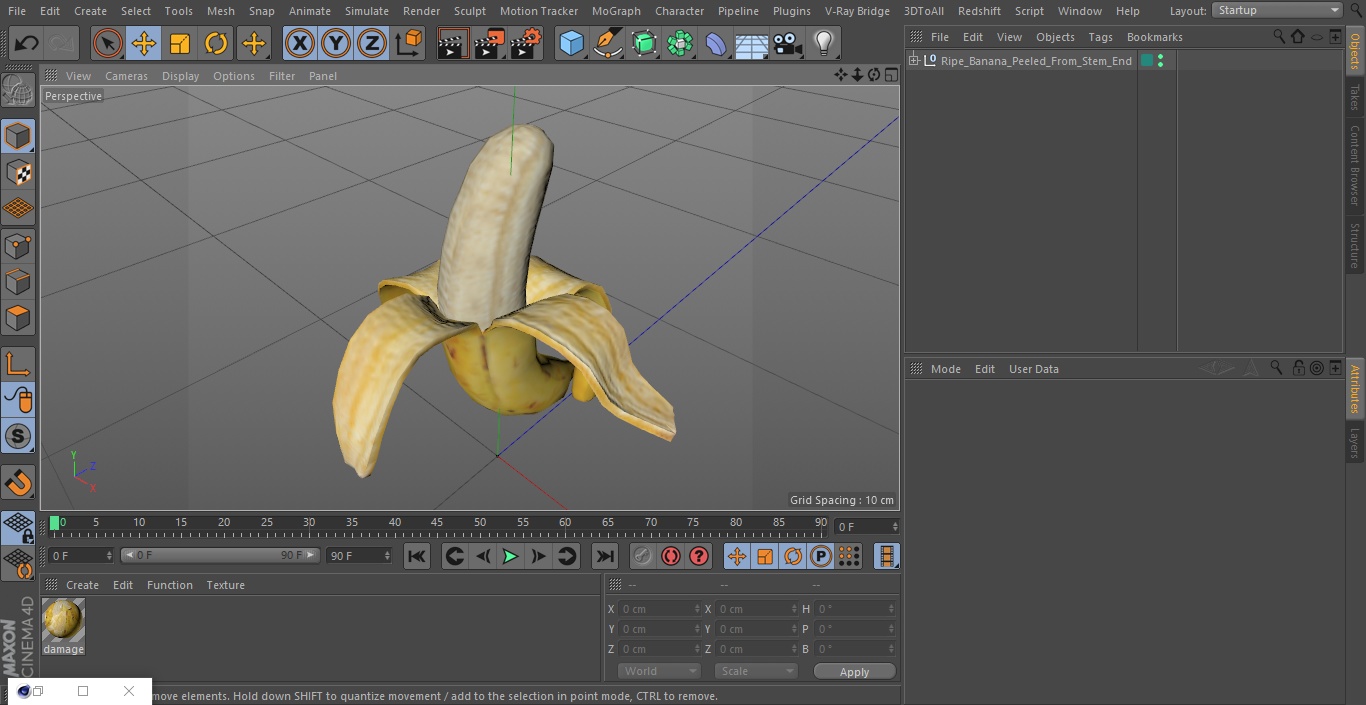Toggle Y axis lock
The image size is (1366, 705).
coord(336,43)
